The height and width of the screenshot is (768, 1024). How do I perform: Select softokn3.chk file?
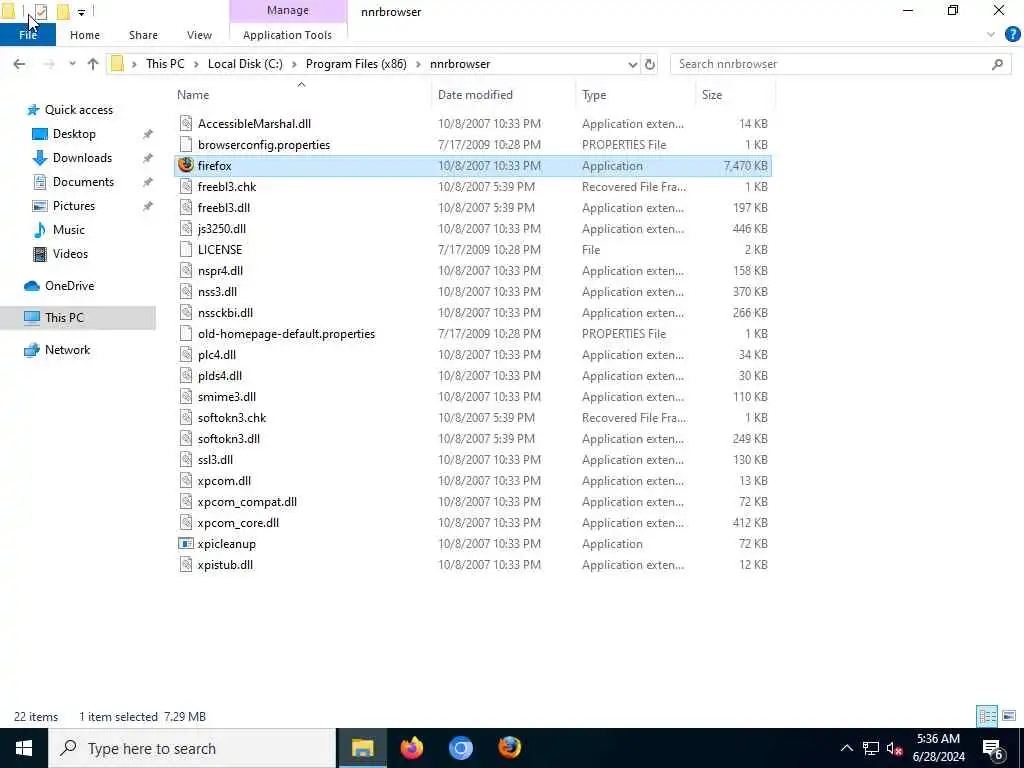(473, 417)
